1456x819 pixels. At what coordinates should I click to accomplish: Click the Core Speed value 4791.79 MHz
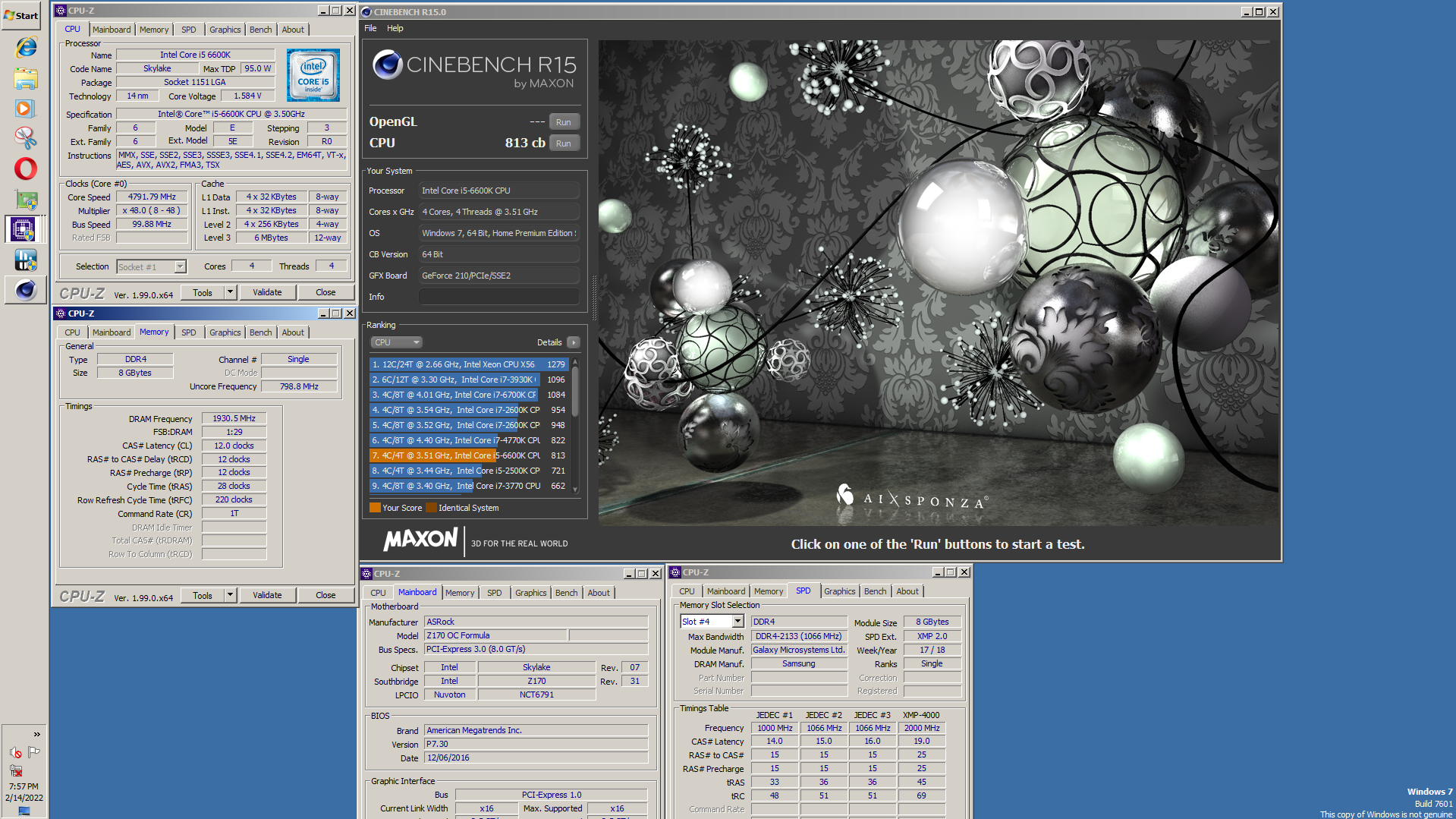coord(152,197)
